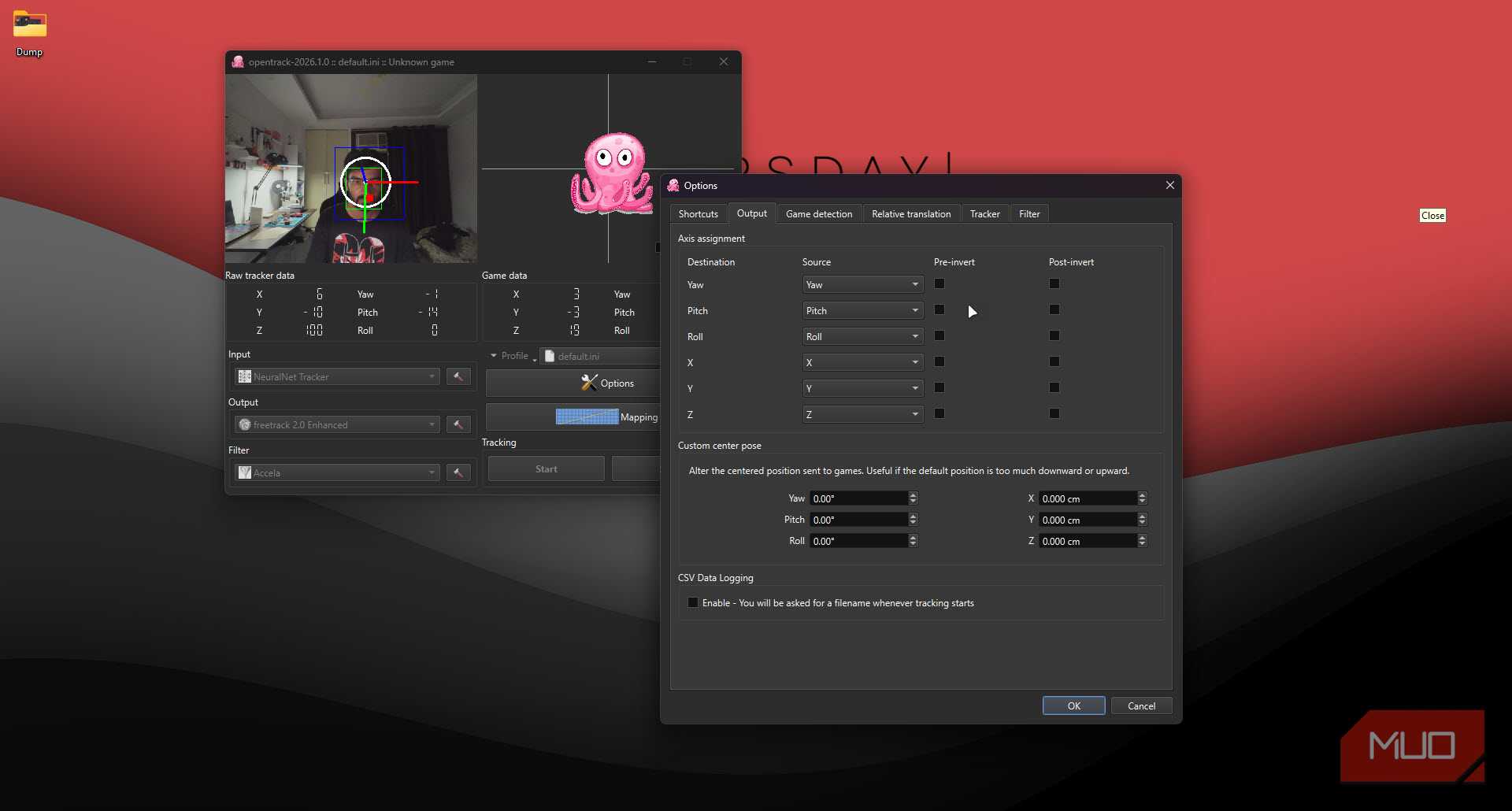Open Filter settings hammer icon
1512x811 pixels.
[458, 472]
